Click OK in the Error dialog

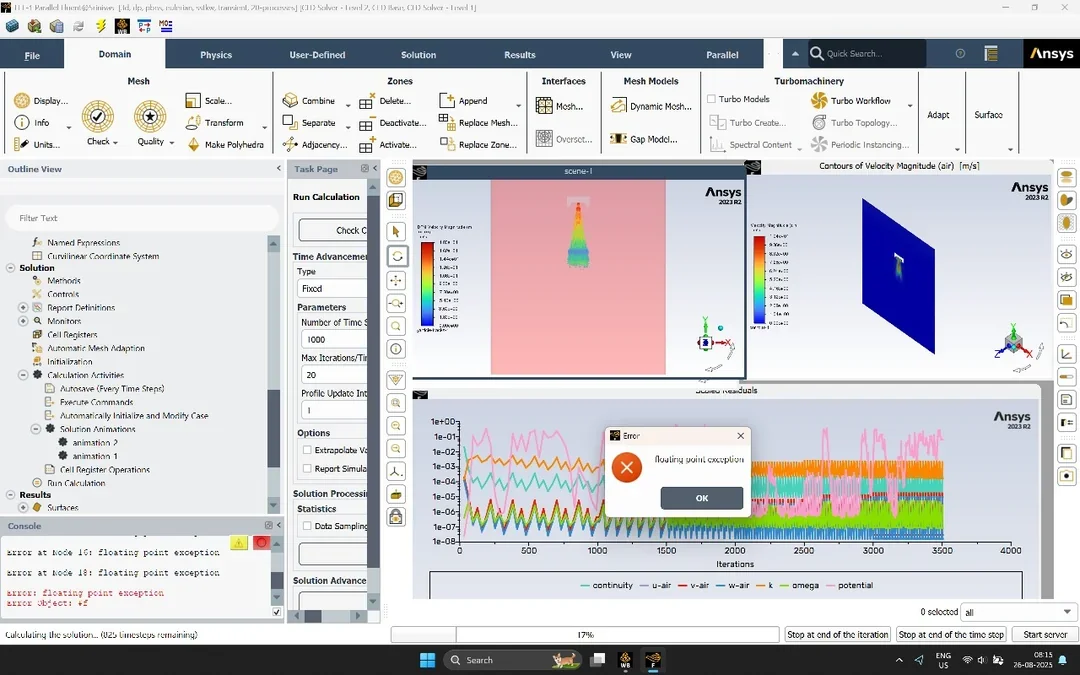click(x=701, y=498)
